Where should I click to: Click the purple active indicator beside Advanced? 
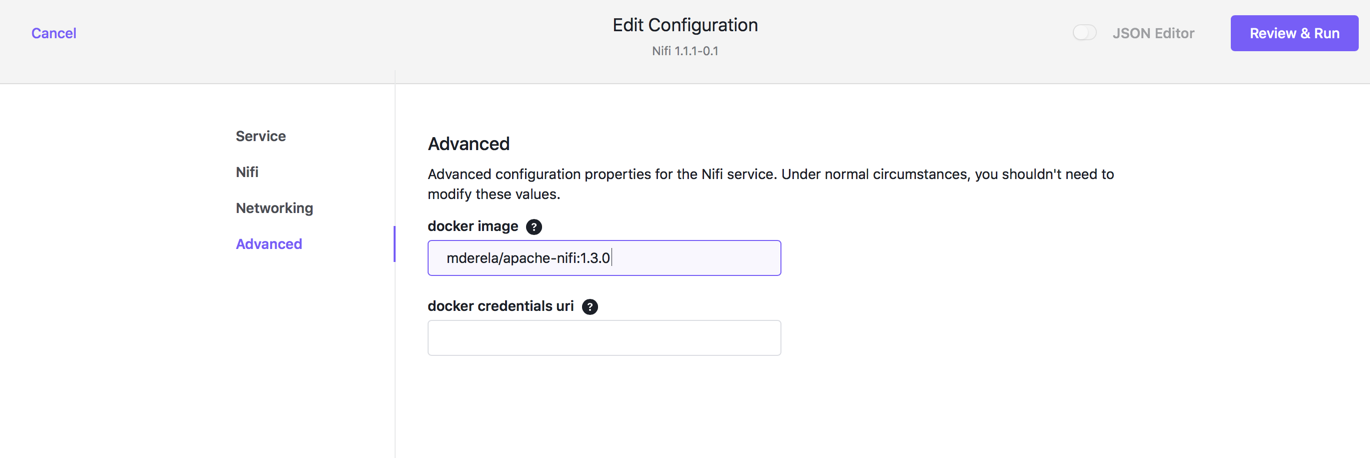click(x=394, y=244)
